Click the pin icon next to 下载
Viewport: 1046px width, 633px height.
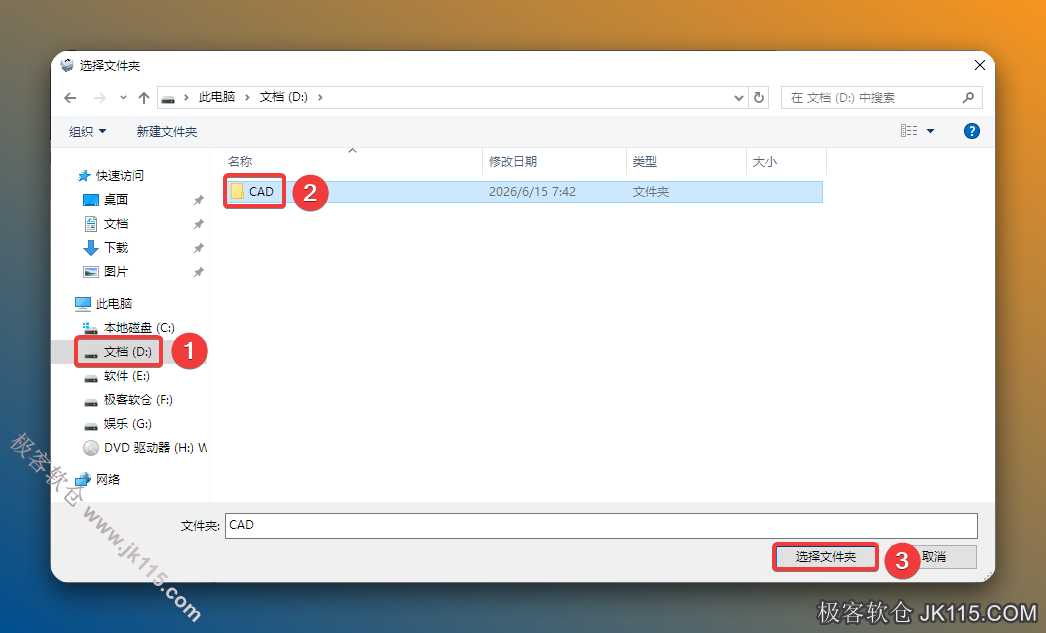(x=199, y=248)
